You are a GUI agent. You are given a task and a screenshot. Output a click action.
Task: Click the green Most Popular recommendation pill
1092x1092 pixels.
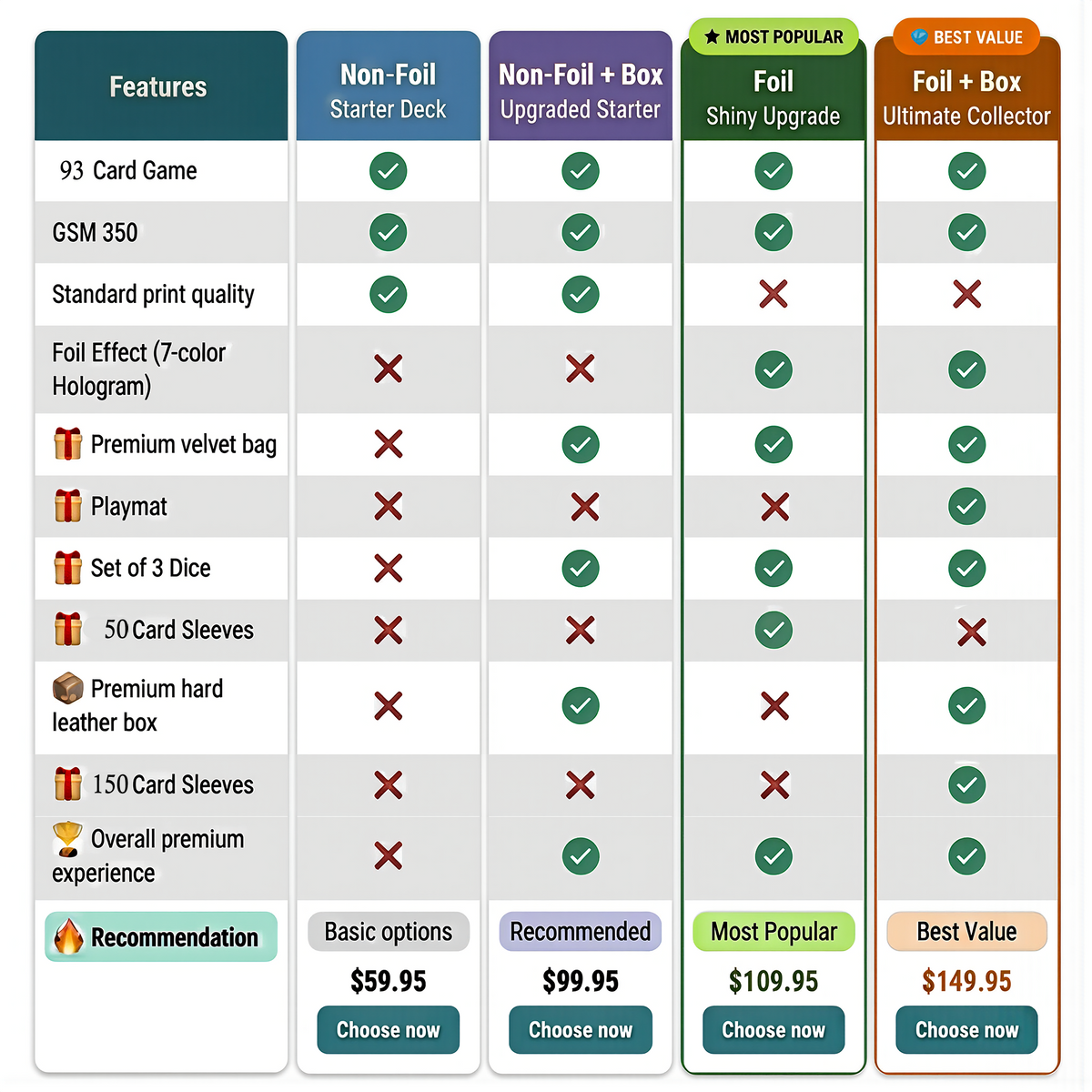[x=773, y=932]
